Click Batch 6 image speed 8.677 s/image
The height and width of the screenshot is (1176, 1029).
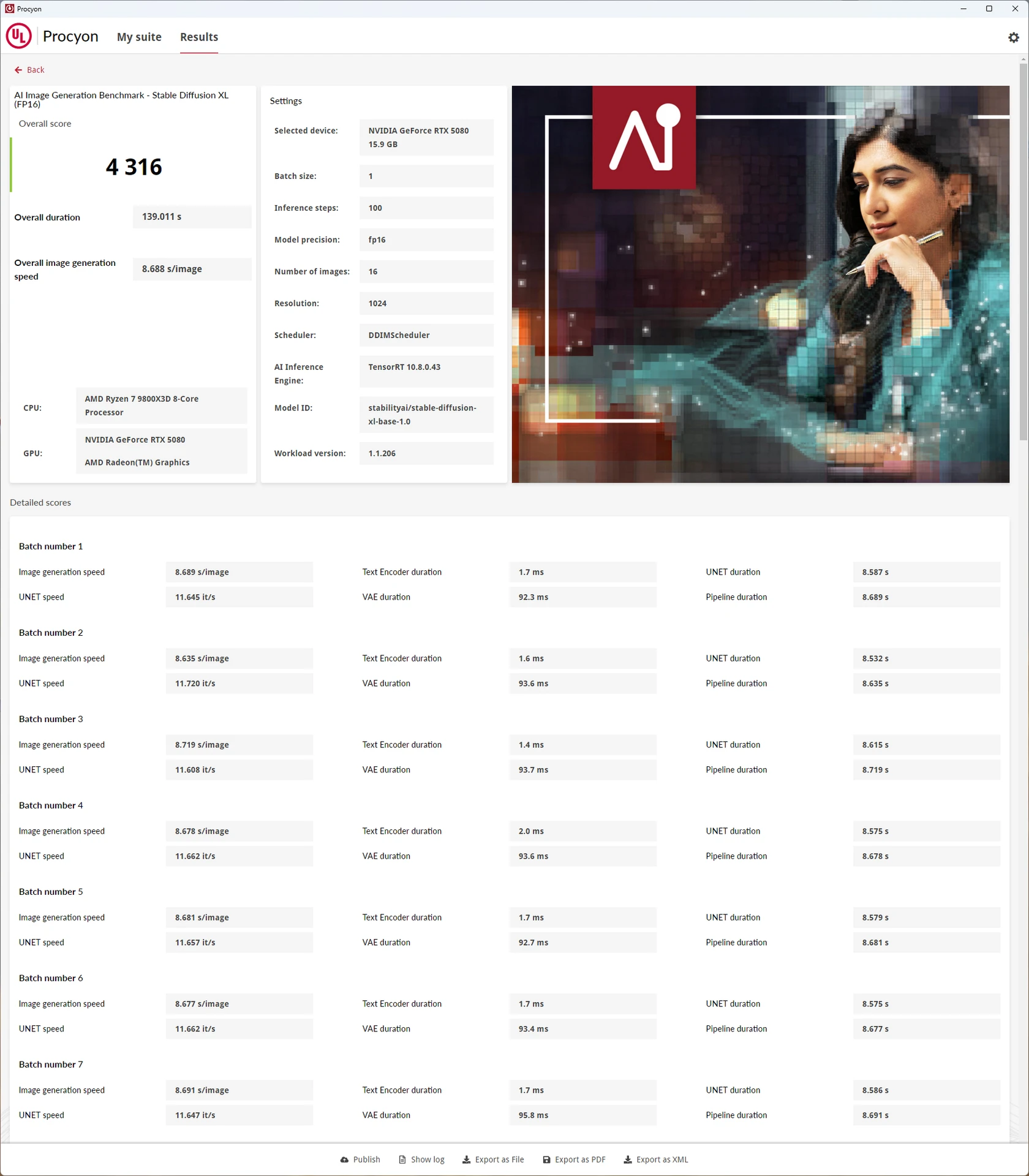[x=239, y=1004]
